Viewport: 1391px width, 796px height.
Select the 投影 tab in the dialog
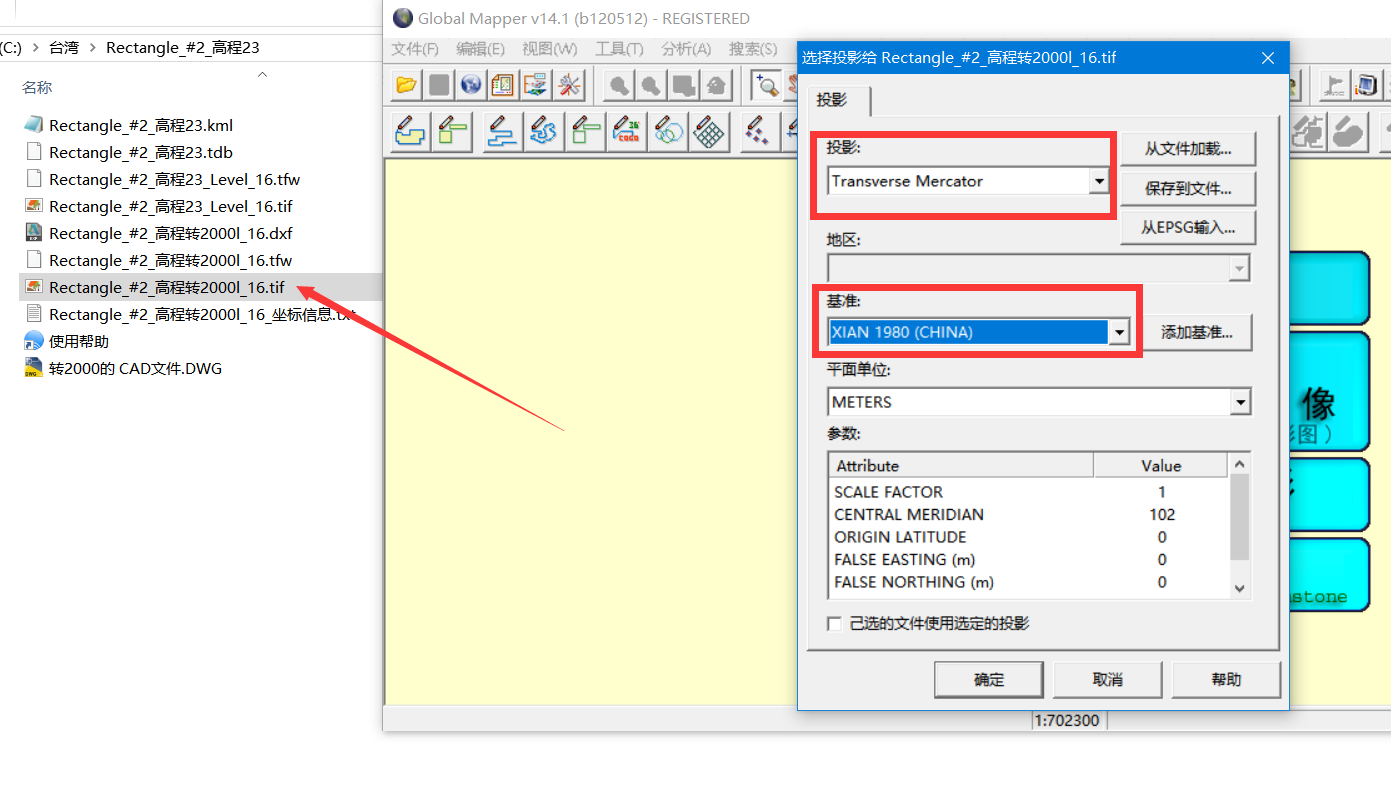(838, 100)
